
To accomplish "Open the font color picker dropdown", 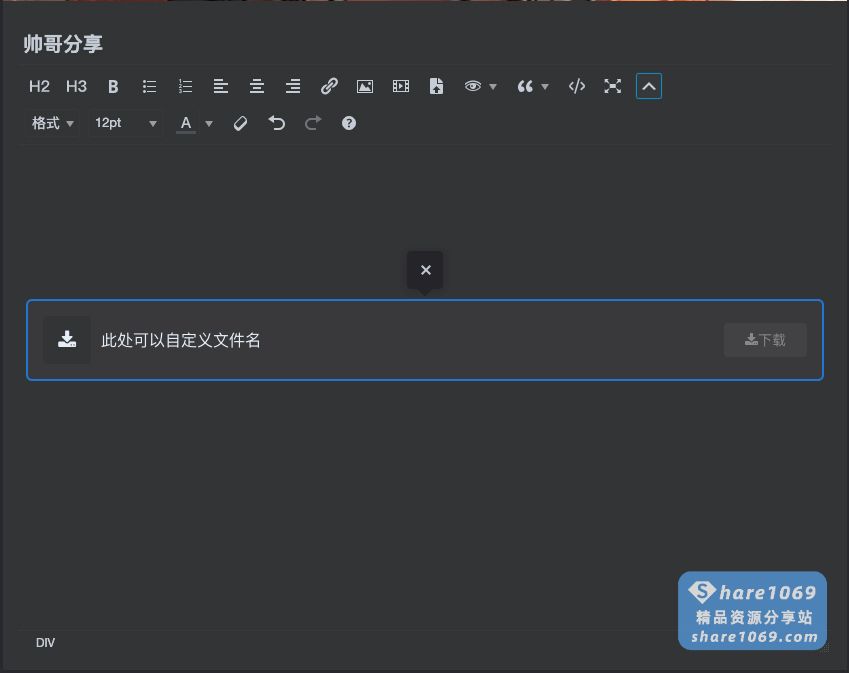I will (193, 123).
